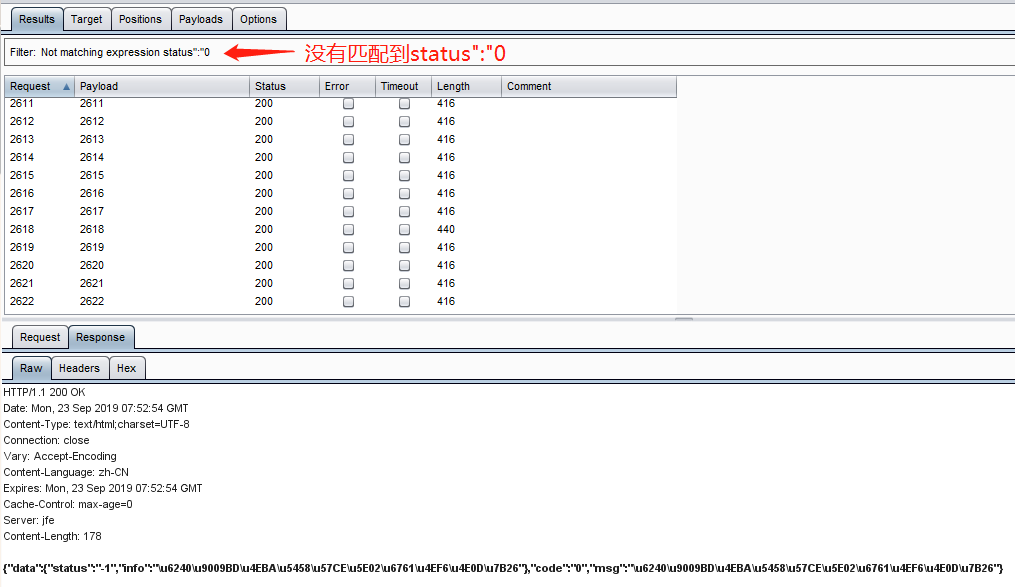Screen dimensions: 1015x587
Task: Click the 'Content-Type: text/html;charset=UTF-8' header
Action: tap(96, 425)
